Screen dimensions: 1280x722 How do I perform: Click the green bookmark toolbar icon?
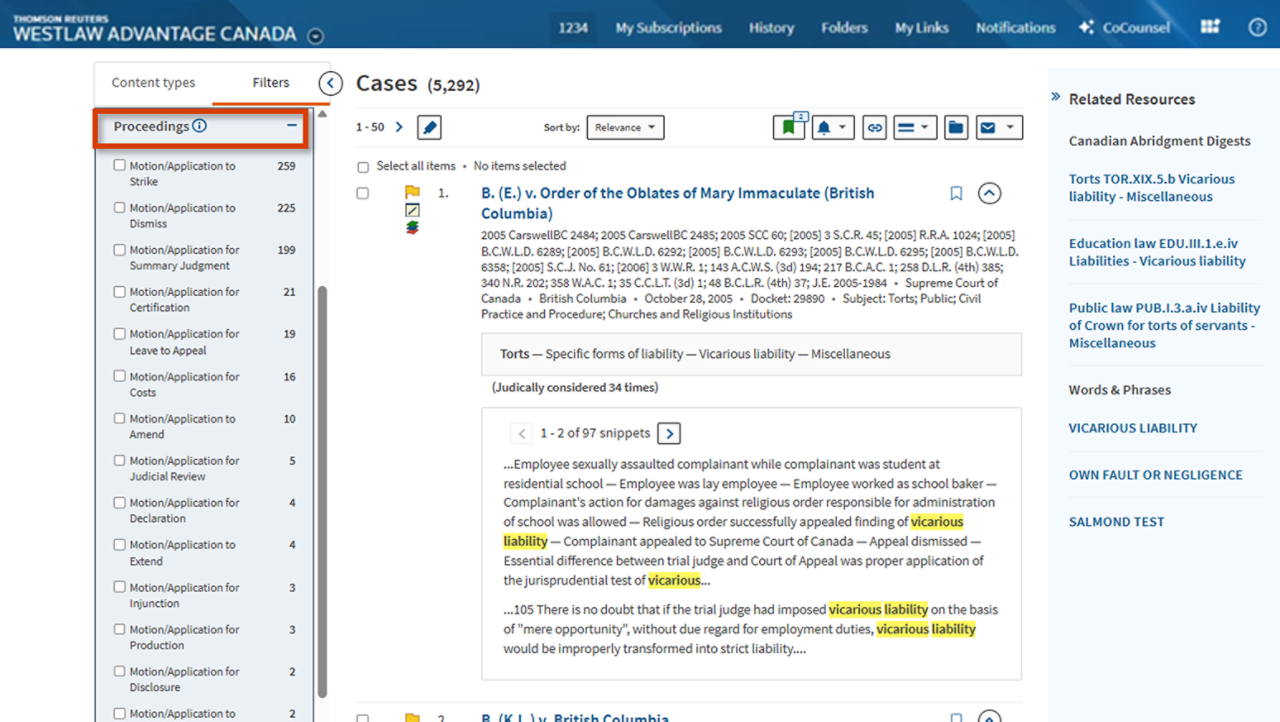pyautogui.click(x=788, y=128)
